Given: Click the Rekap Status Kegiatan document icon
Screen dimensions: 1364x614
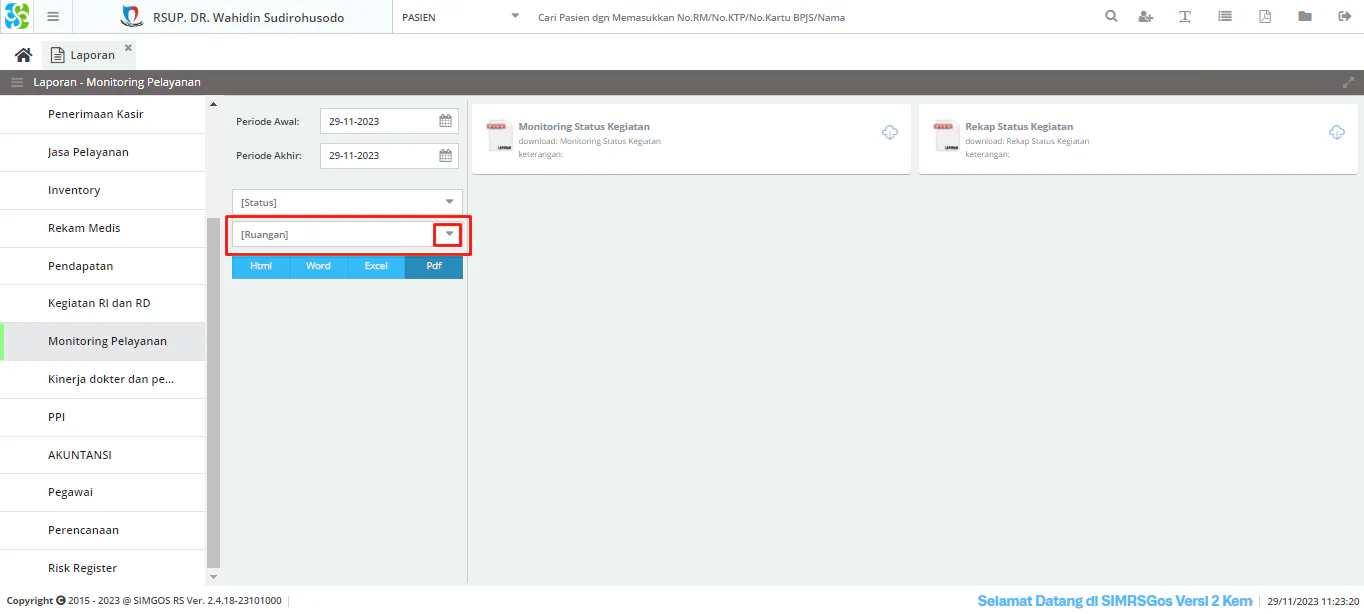Looking at the screenshot, I should click(x=945, y=135).
